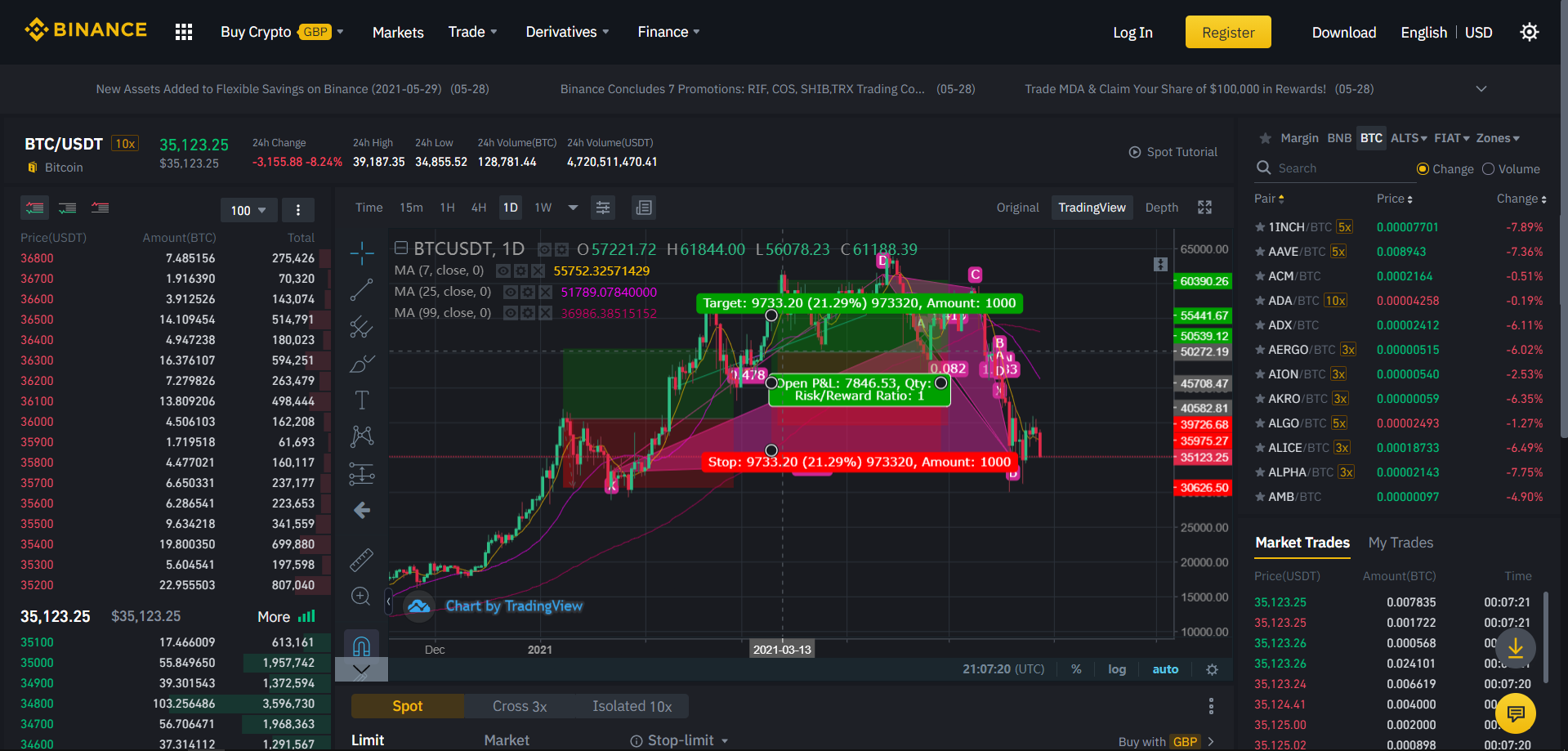Click the search magnifier in pairs panel
1568x751 pixels.
click(1263, 168)
